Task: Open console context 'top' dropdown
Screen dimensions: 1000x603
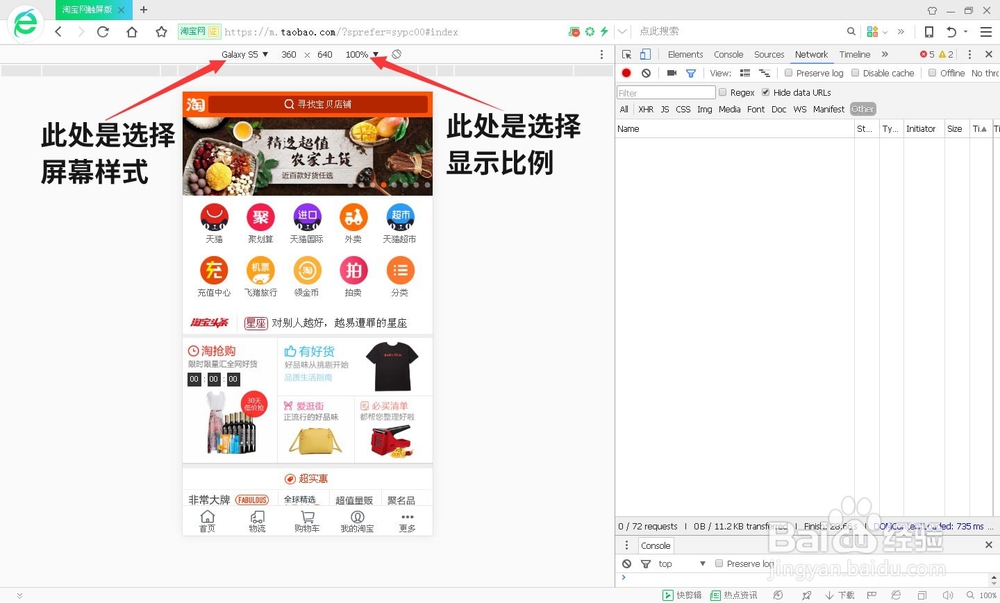Action: [x=682, y=563]
